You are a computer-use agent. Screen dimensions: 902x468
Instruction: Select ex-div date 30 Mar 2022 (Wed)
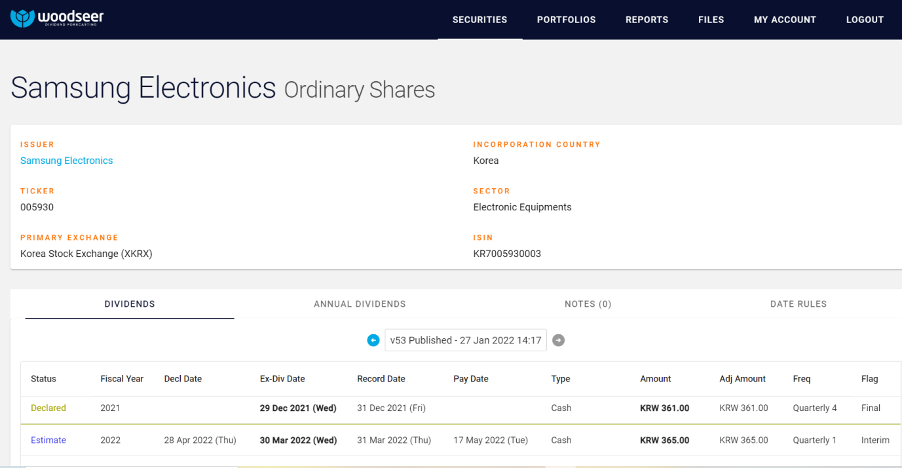pos(298,440)
